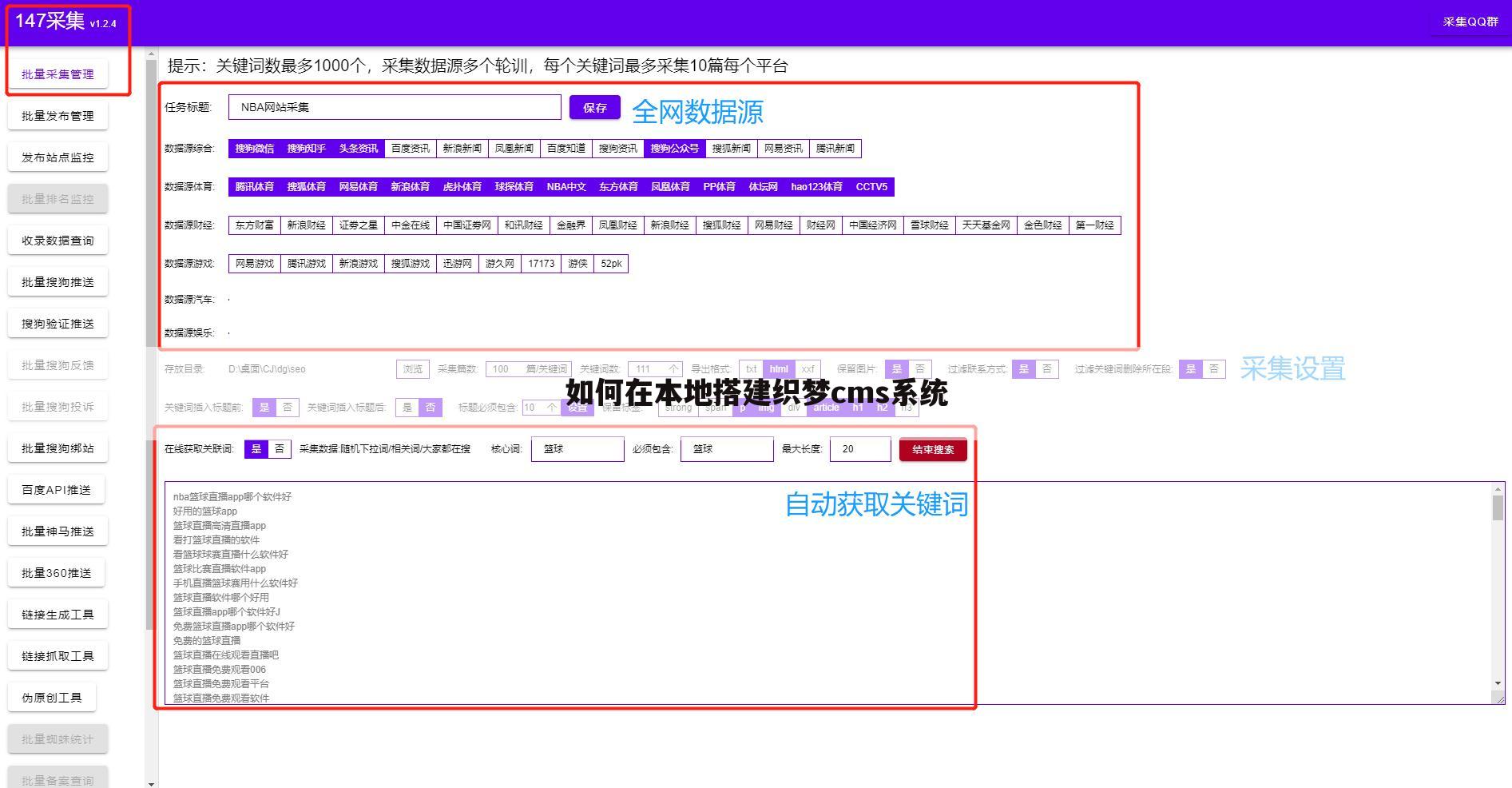Add 东方财富 to finance data sources
Viewport: 1512px width, 788px height.
[254, 225]
